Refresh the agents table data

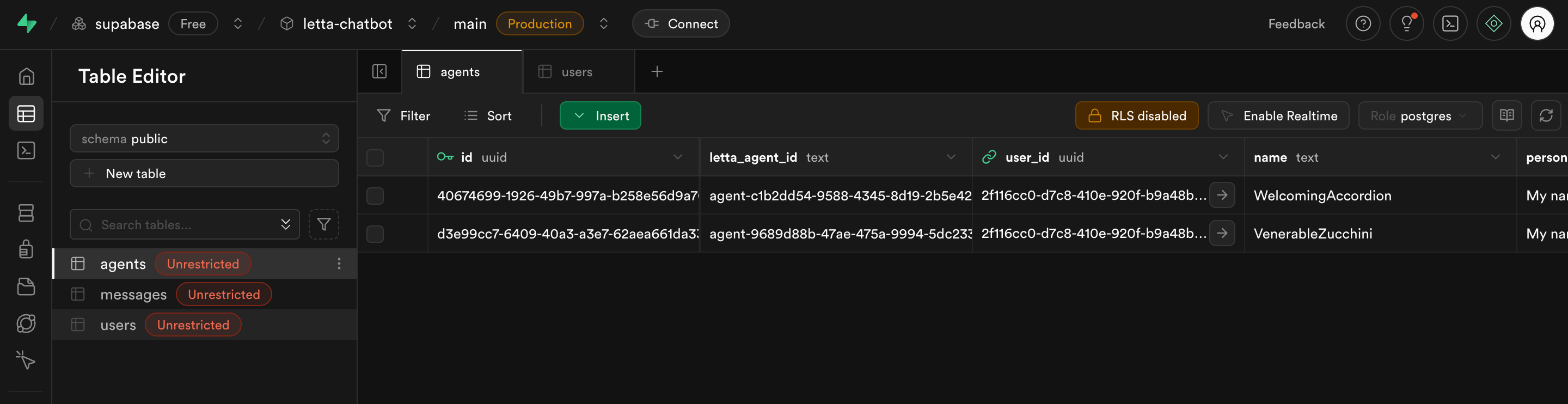1546,115
